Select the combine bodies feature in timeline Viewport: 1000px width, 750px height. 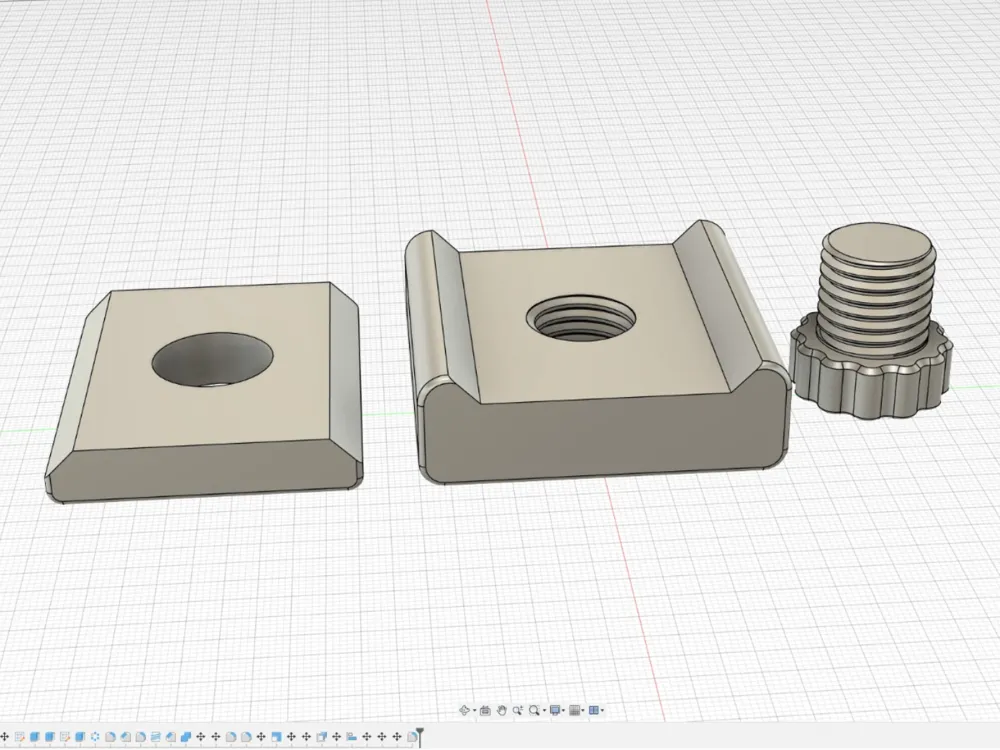click(186, 737)
